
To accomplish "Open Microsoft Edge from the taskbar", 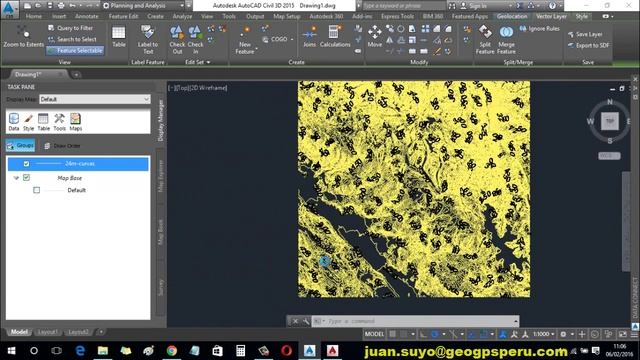I will tap(80, 351).
